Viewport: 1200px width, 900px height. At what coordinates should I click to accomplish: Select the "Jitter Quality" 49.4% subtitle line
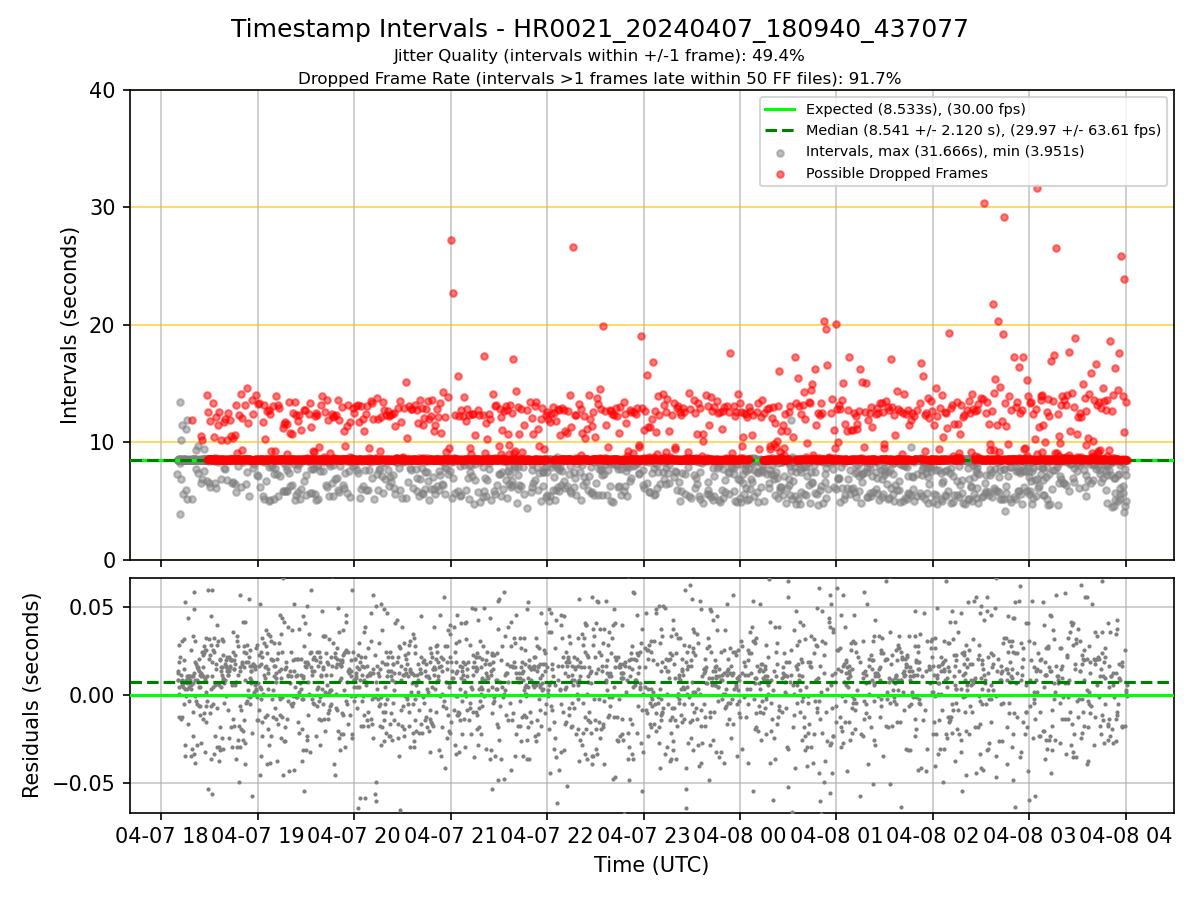pyautogui.click(x=599, y=56)
